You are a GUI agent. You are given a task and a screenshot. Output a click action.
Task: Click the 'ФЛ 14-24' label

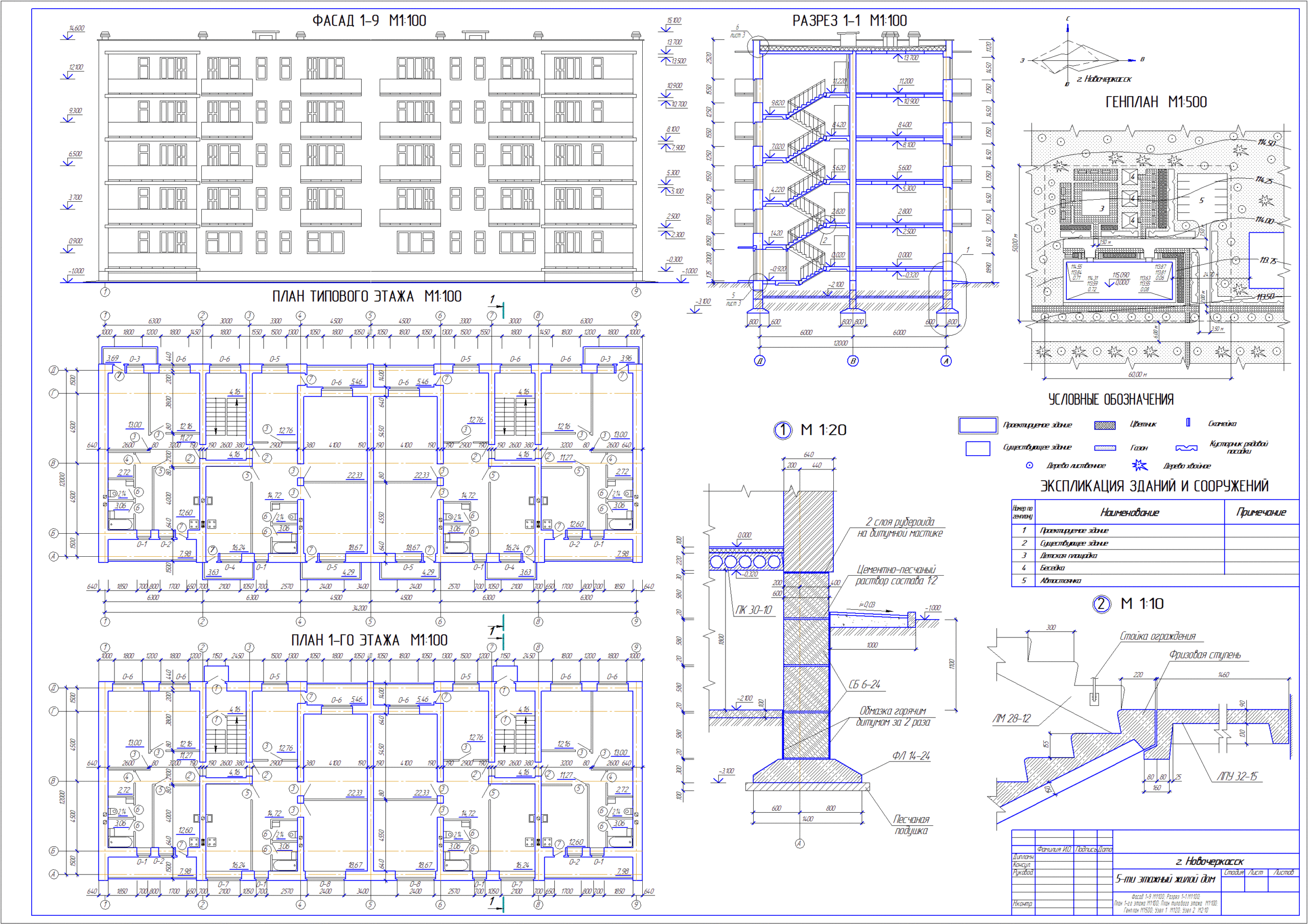click(911, 756)
